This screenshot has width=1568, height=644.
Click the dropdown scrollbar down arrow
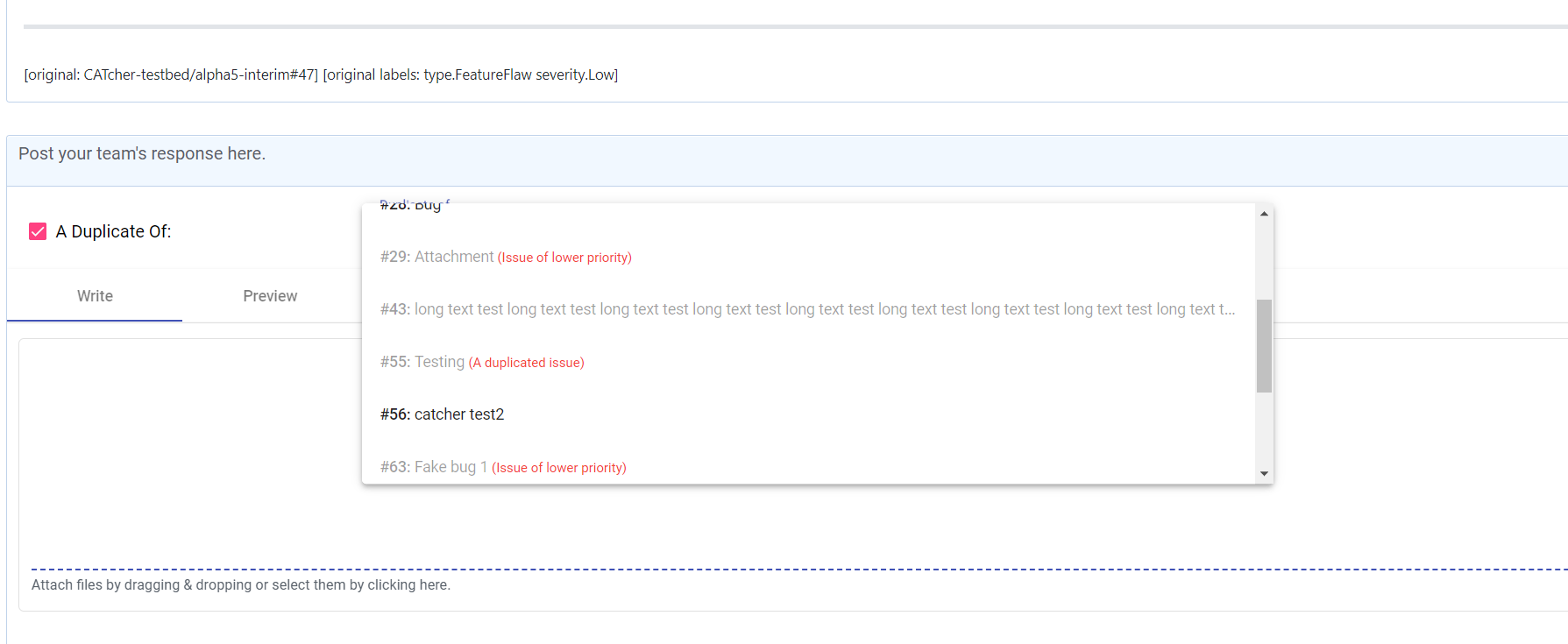point(1264,473)
